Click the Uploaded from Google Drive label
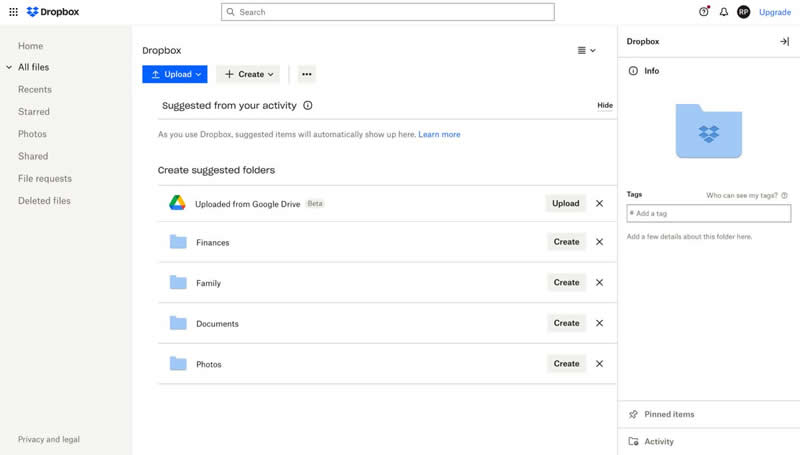800x455 pixels. [x=247, y=204]
